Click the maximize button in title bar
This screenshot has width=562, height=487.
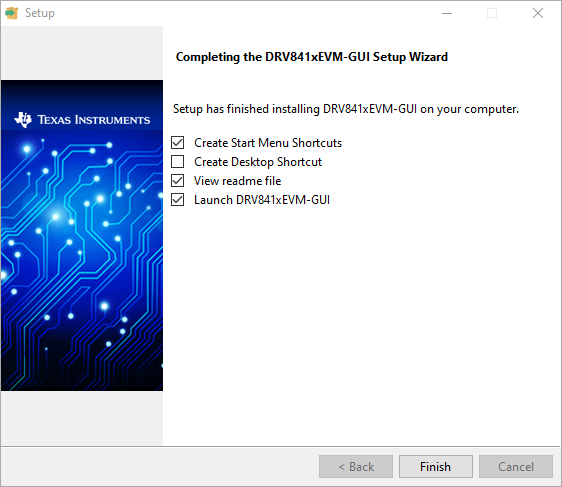pos(492,13)
